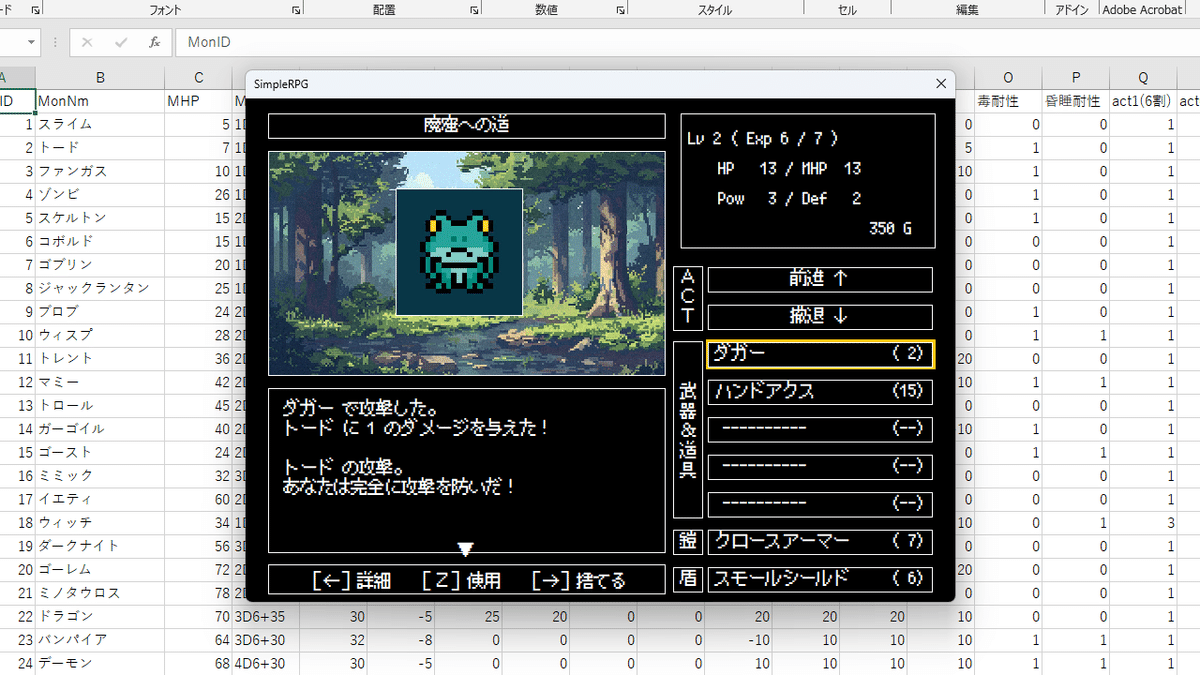Select the ジャックランタン cell
The height and width of the screenshot is (675, 1200).
coord(100,288)
